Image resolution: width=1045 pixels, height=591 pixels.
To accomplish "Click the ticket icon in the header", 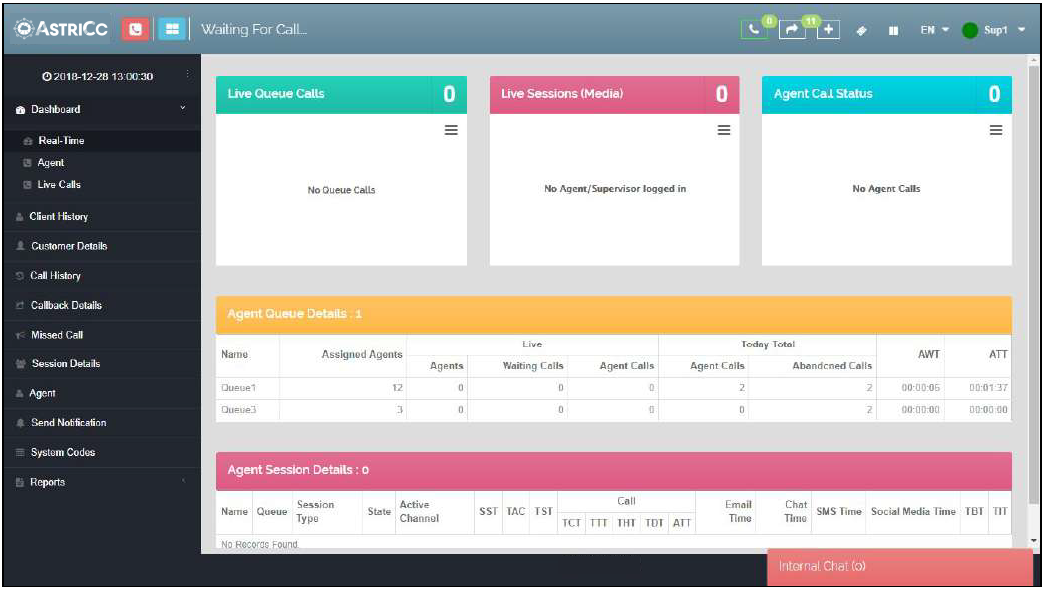I will tap(862, 30).
